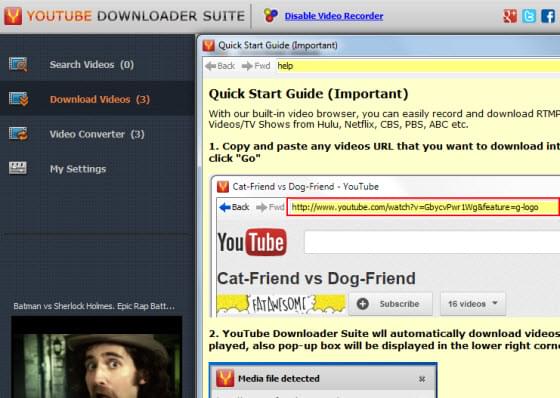Screen dimensions: 560x398
Task: Click the My Settings sidebar icon
Action: pyautogui.click(x=18, y=168)
